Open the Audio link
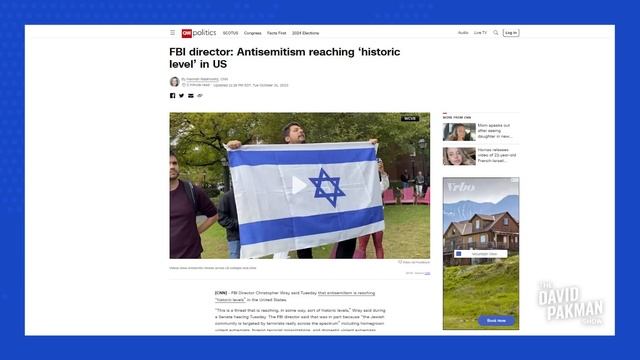The height and width of the screenshot is (360, 640). pos(463,33)
